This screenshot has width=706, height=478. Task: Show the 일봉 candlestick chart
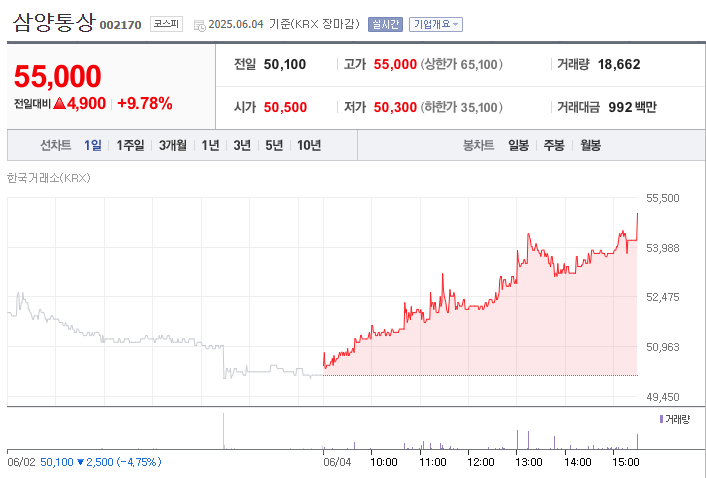click(518, 146)
